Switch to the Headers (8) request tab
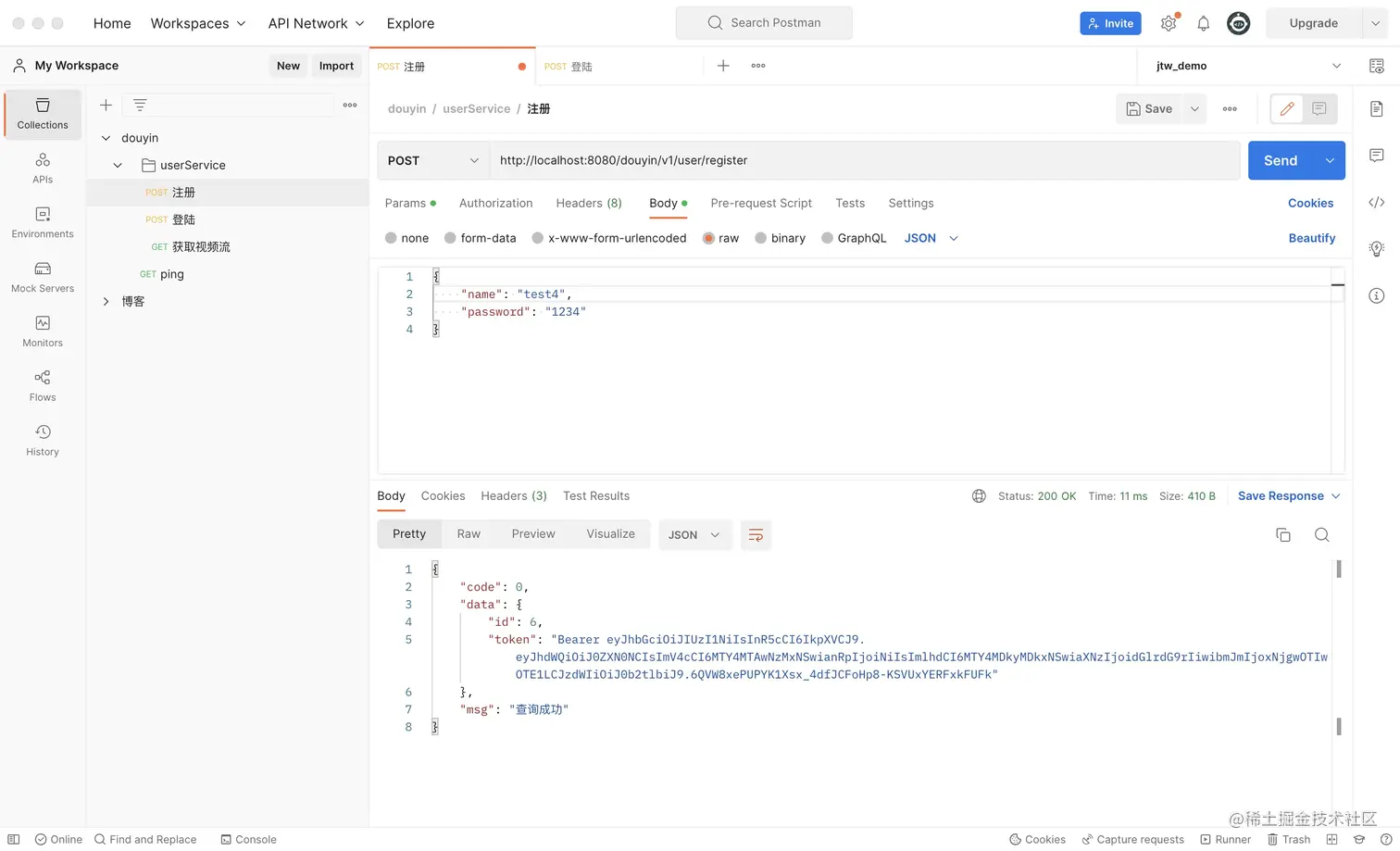This screenshot has width=1400, height=851. [x=589, y=203]
